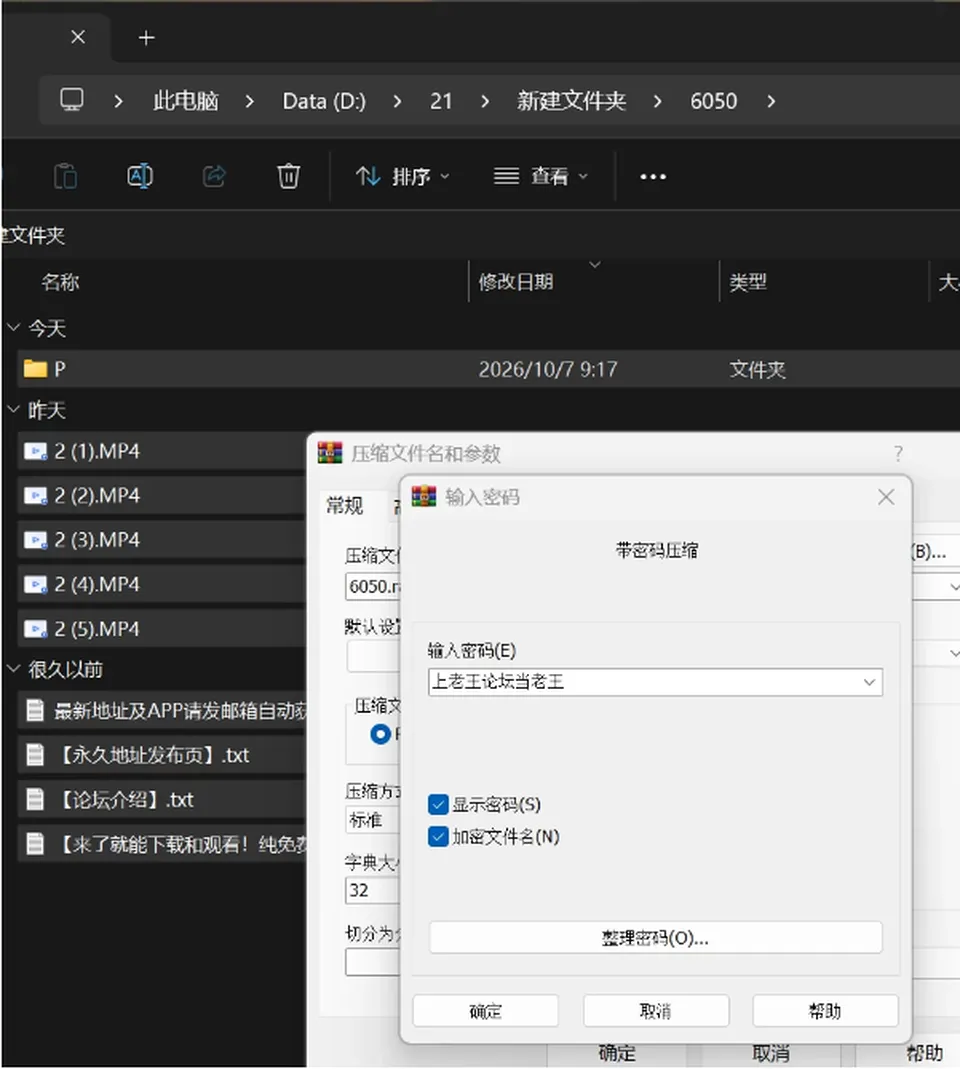The height and width of the screenshot is (1069, 960).
Task: Click the 整理密码(O)... button
Action: [655, 938]
